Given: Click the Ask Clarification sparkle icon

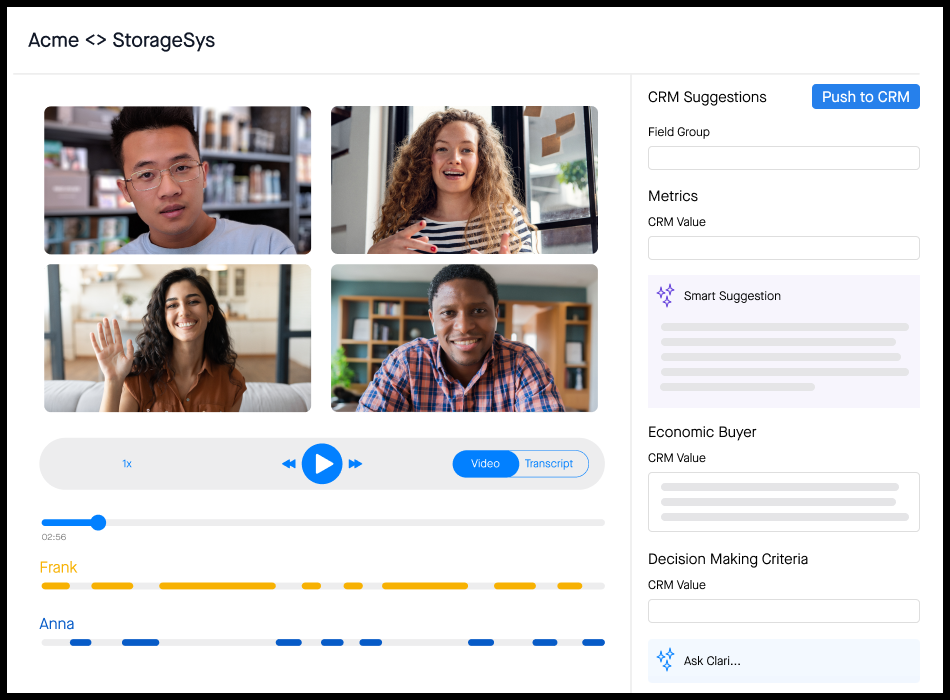Looking at the screenshot, I should [665, 659].
